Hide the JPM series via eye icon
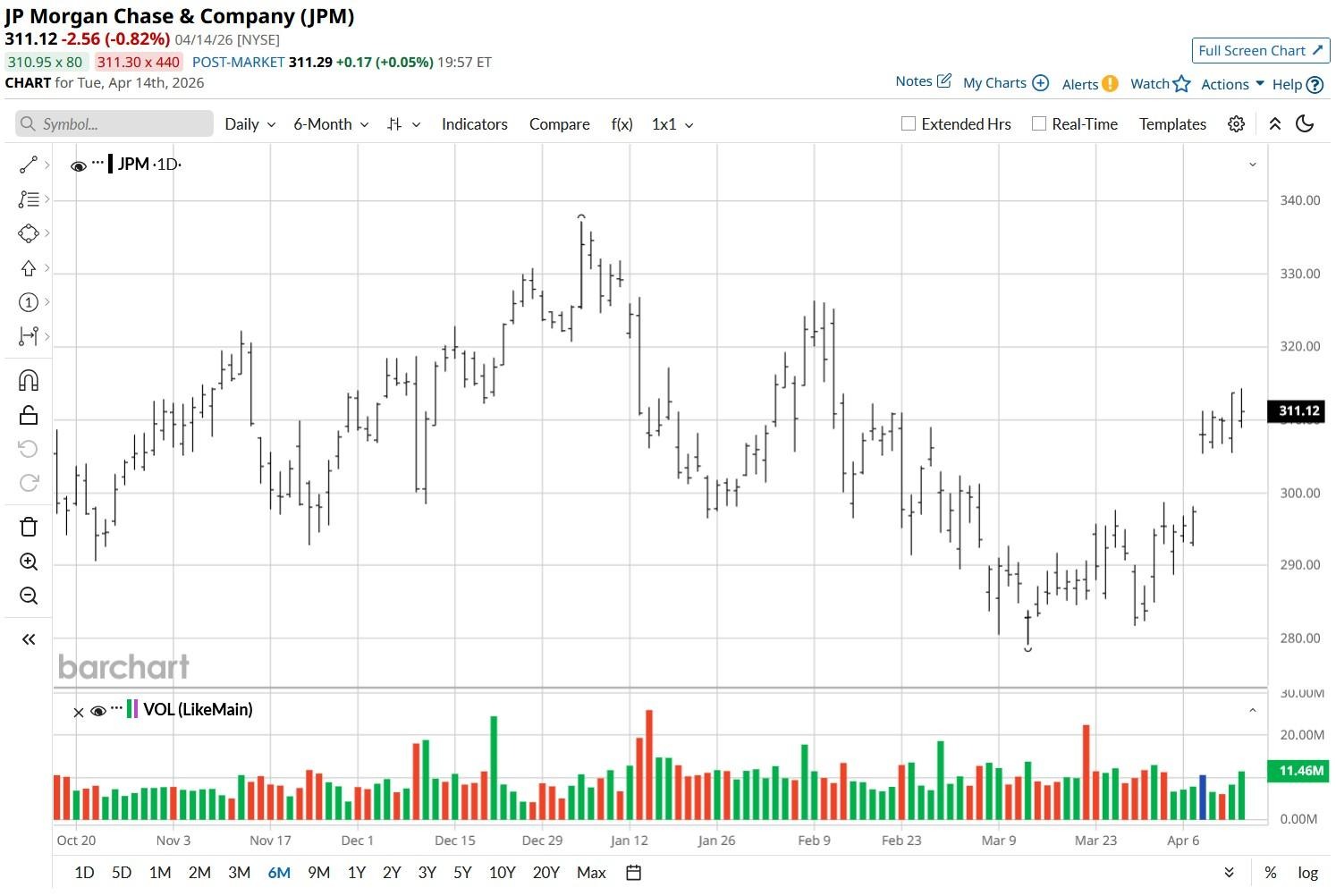This screenshot has width=1336, height=896. pyautogui.click(x=79, y=165)
